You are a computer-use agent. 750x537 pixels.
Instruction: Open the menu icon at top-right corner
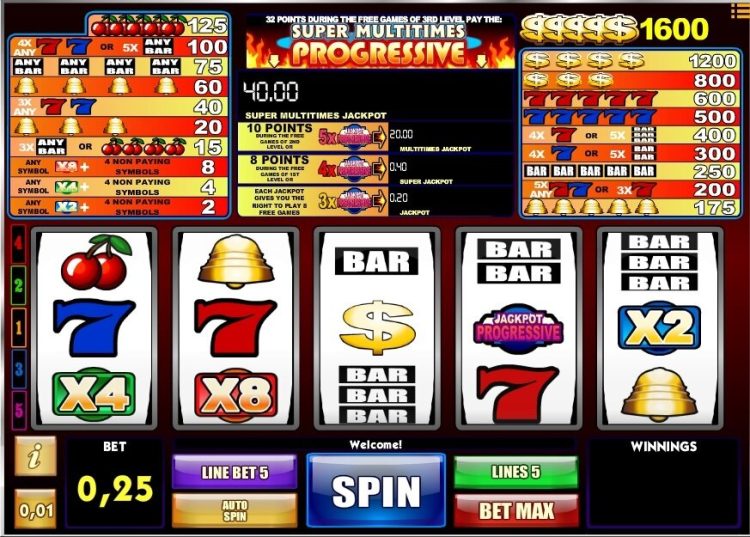click(x=739, y=11)
